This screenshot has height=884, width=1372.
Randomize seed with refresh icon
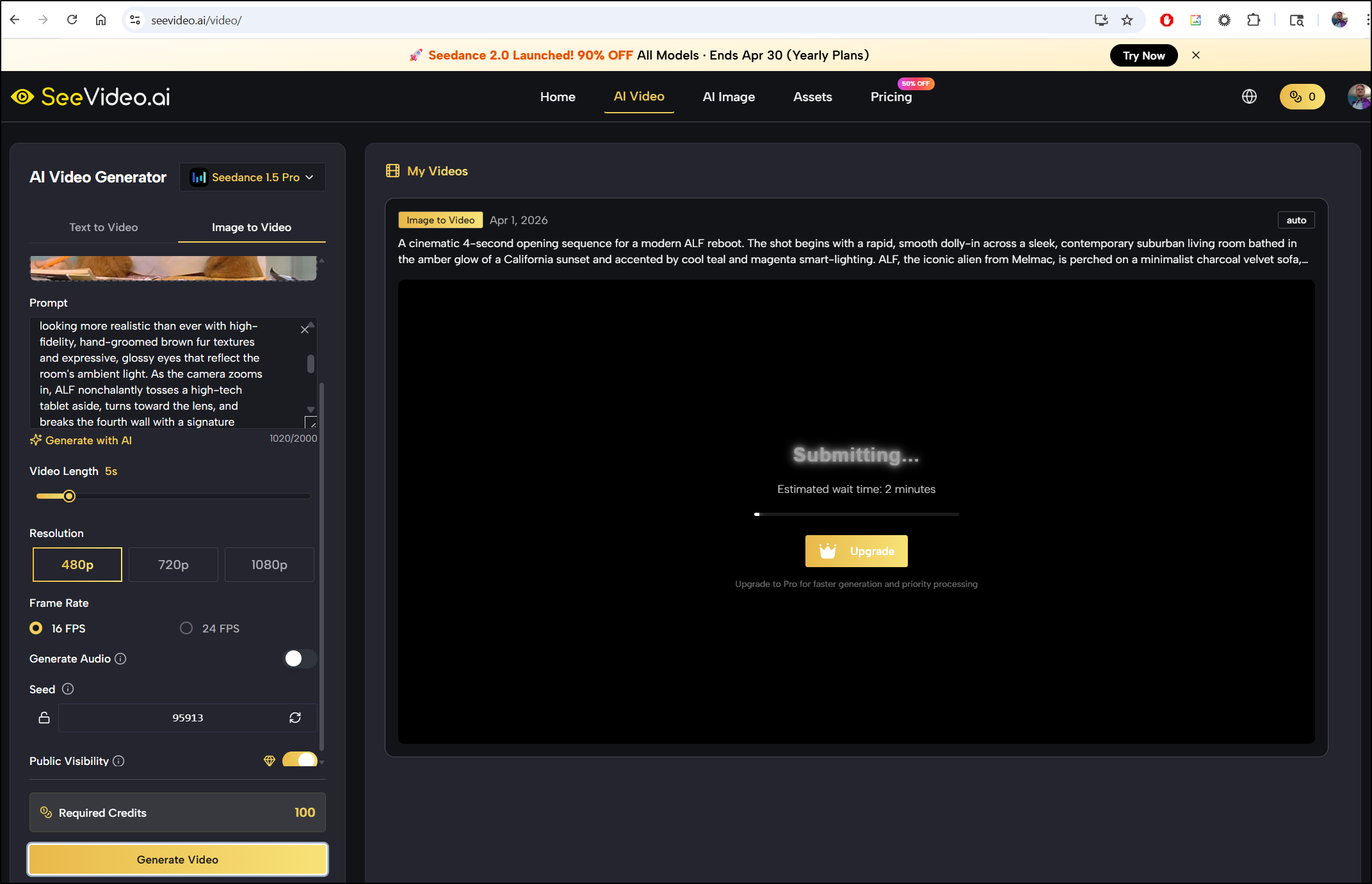point(295,718)
